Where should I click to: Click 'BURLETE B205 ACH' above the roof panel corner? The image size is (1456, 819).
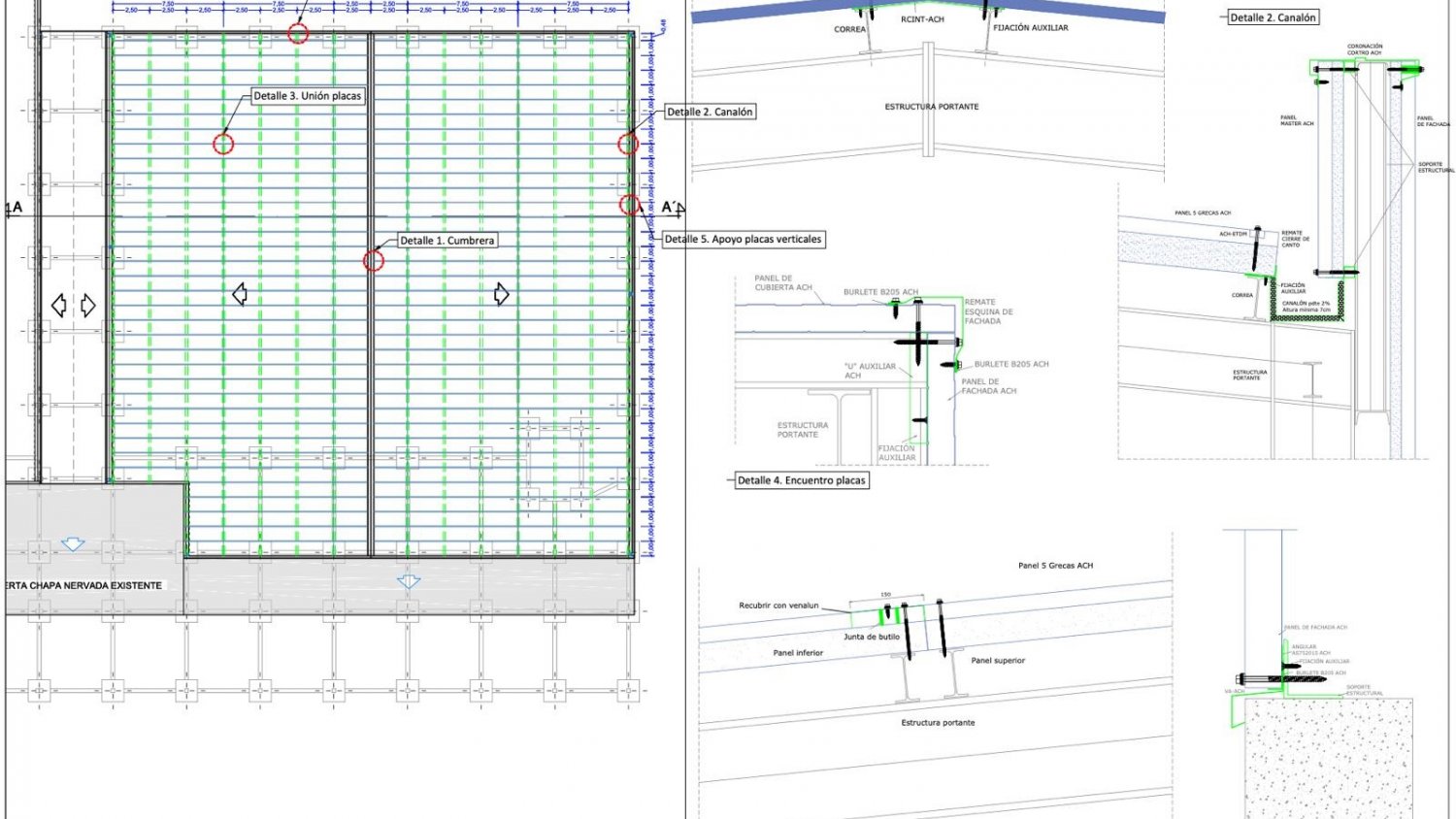(x=880, y=292)
